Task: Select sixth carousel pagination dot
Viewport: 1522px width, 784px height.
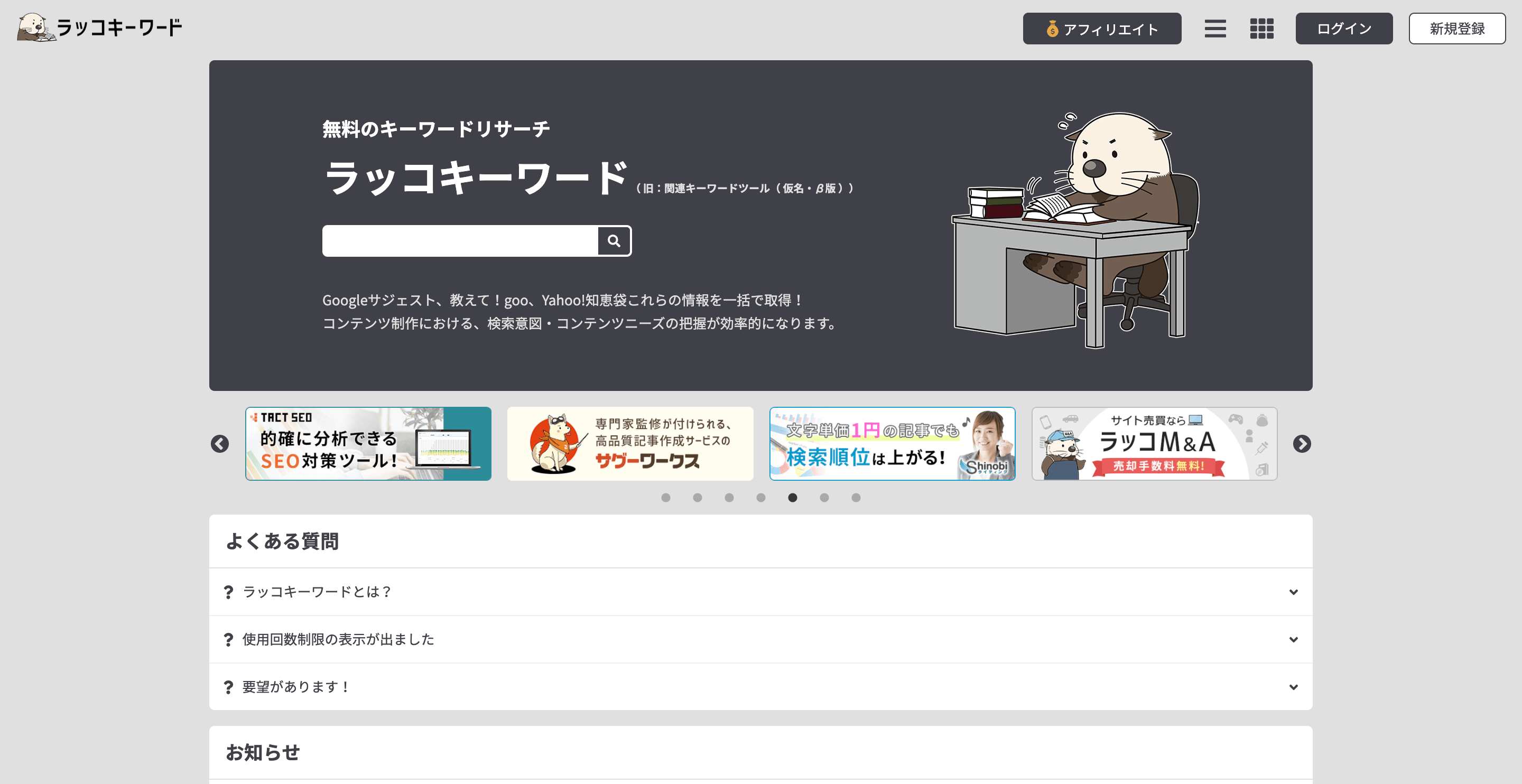Action: click(x=824, y=498)
